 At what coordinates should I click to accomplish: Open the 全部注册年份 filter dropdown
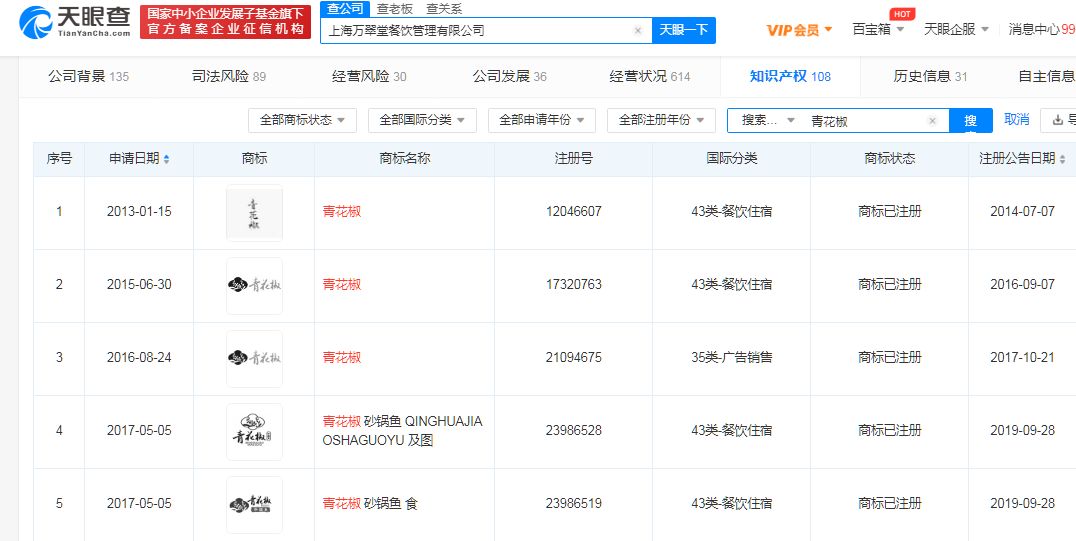662,120
